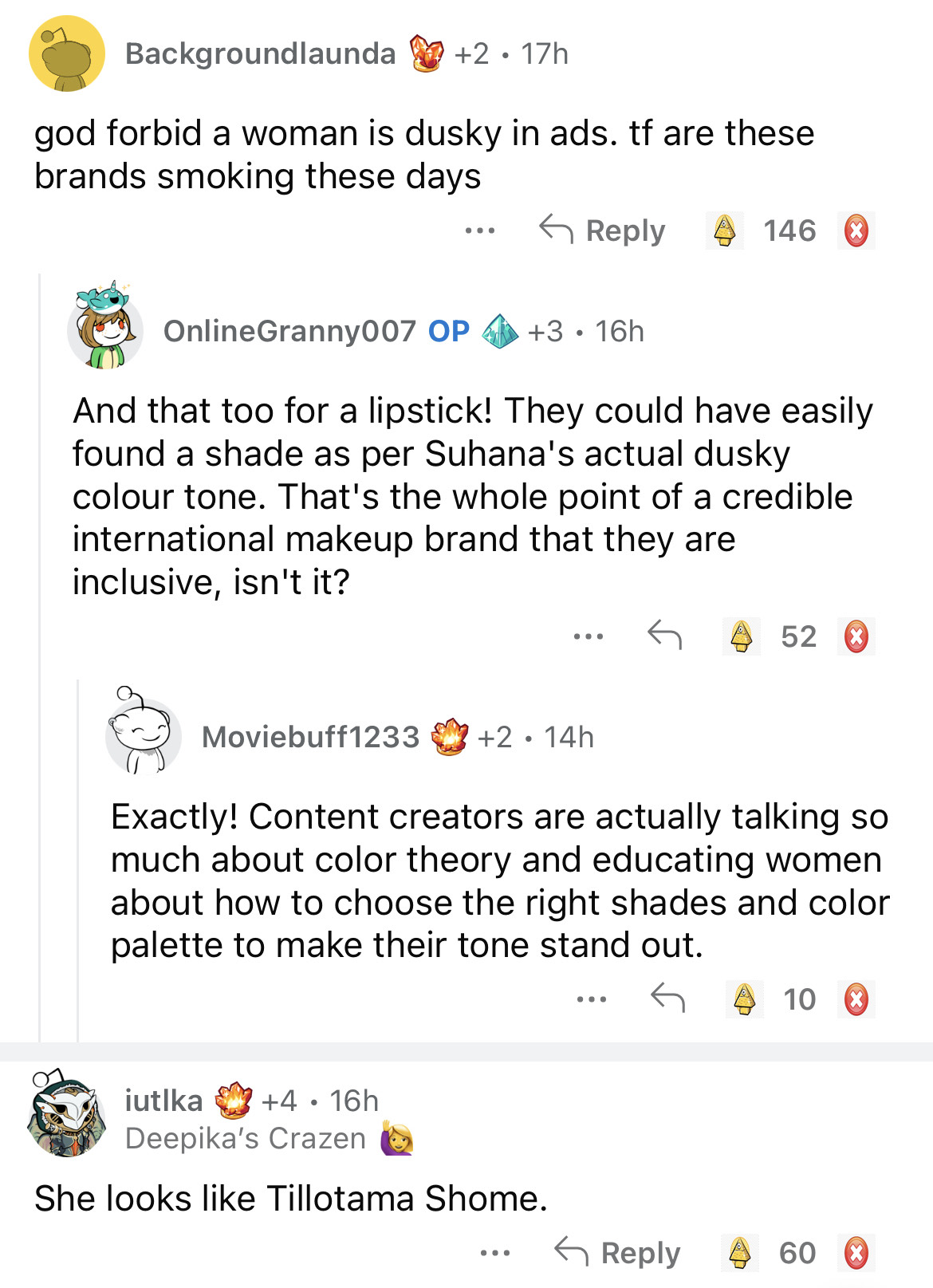Open more options for Moviebuff1233's comment
This screenshot has height=1288, width=933.
click(592, 999)
